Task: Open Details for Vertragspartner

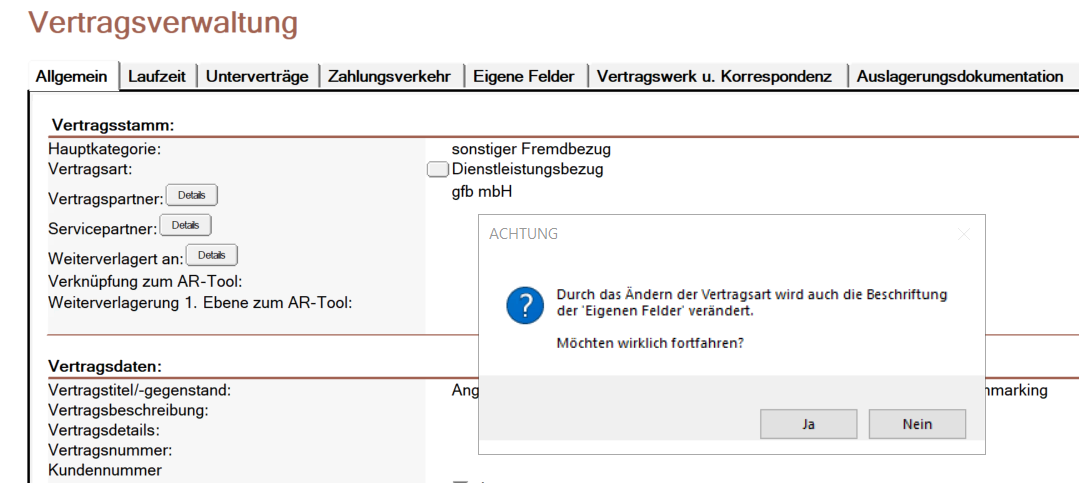Action: (191, 195)
